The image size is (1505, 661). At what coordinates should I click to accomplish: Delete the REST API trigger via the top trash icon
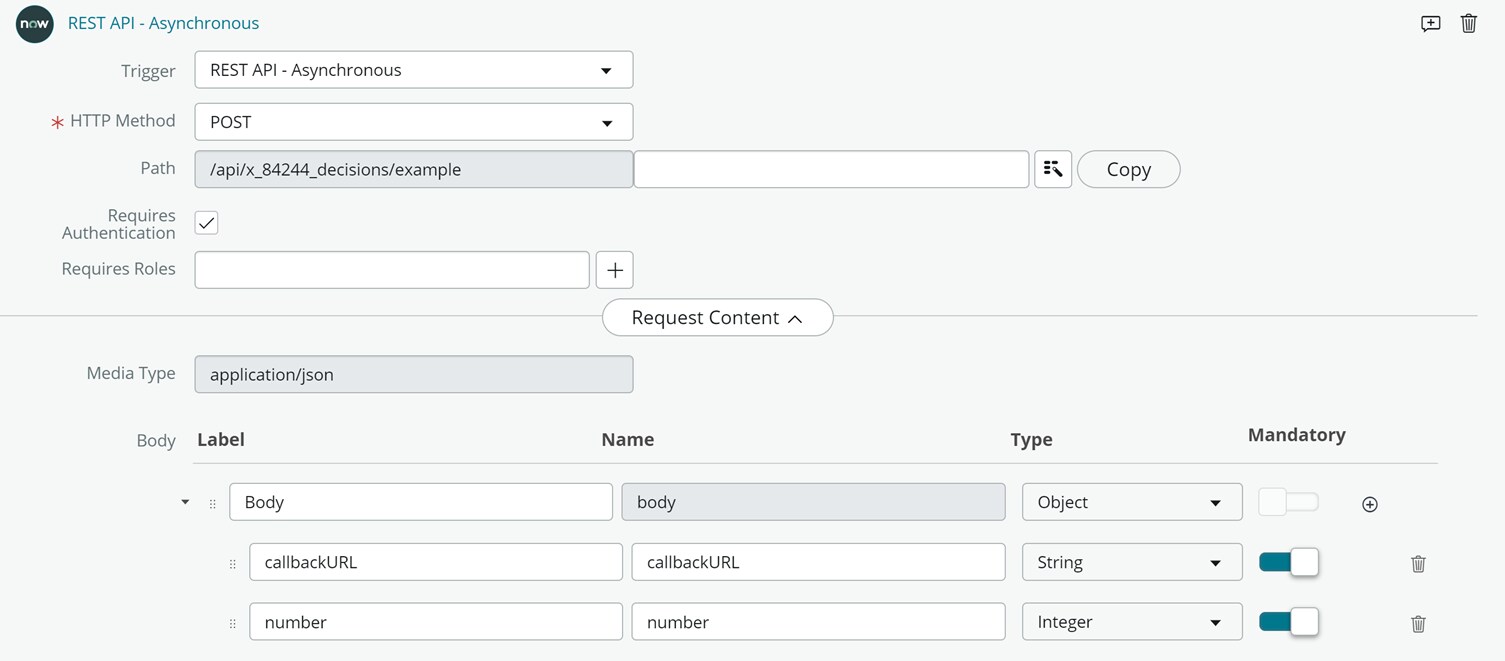pyautogui.click(x=1468, y=24)
